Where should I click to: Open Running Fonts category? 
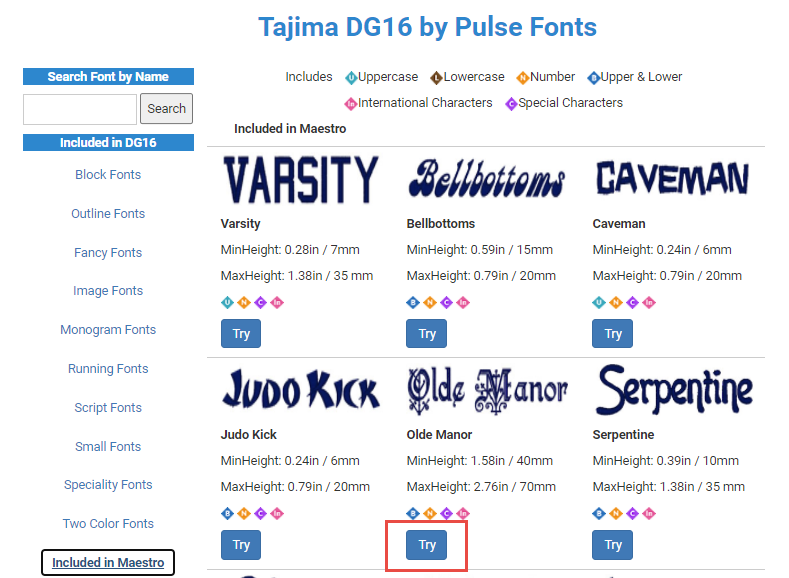[108, 369]
